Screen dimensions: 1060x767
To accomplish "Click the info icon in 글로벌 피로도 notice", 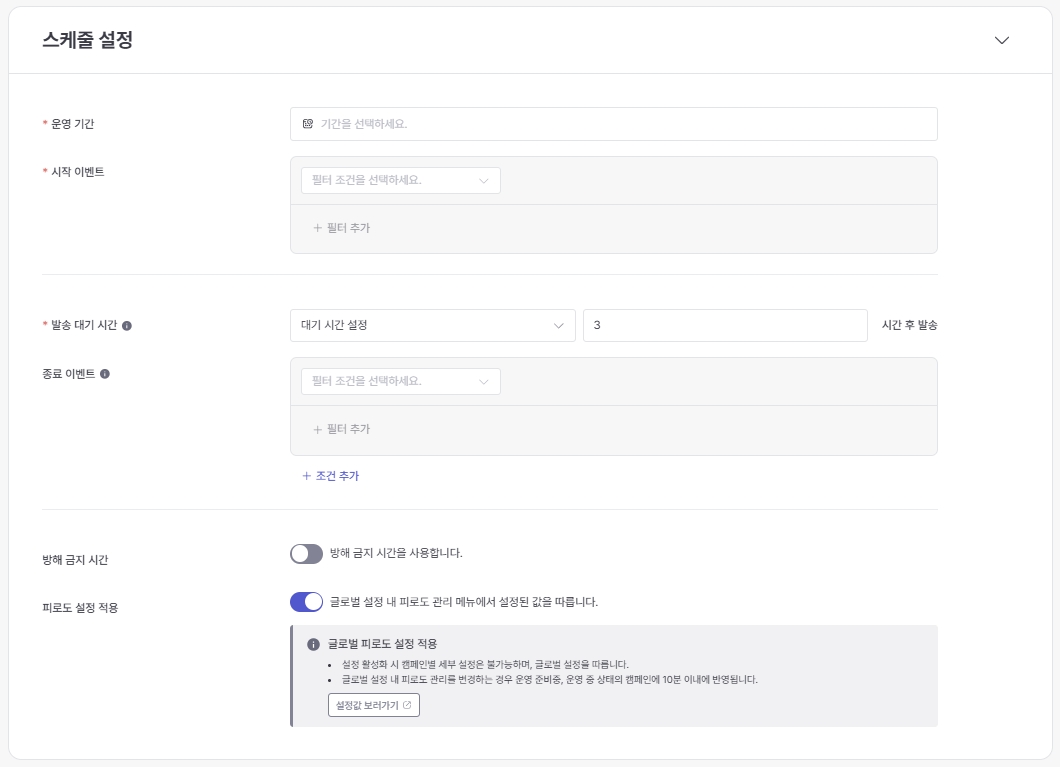I will click(313, 644).
